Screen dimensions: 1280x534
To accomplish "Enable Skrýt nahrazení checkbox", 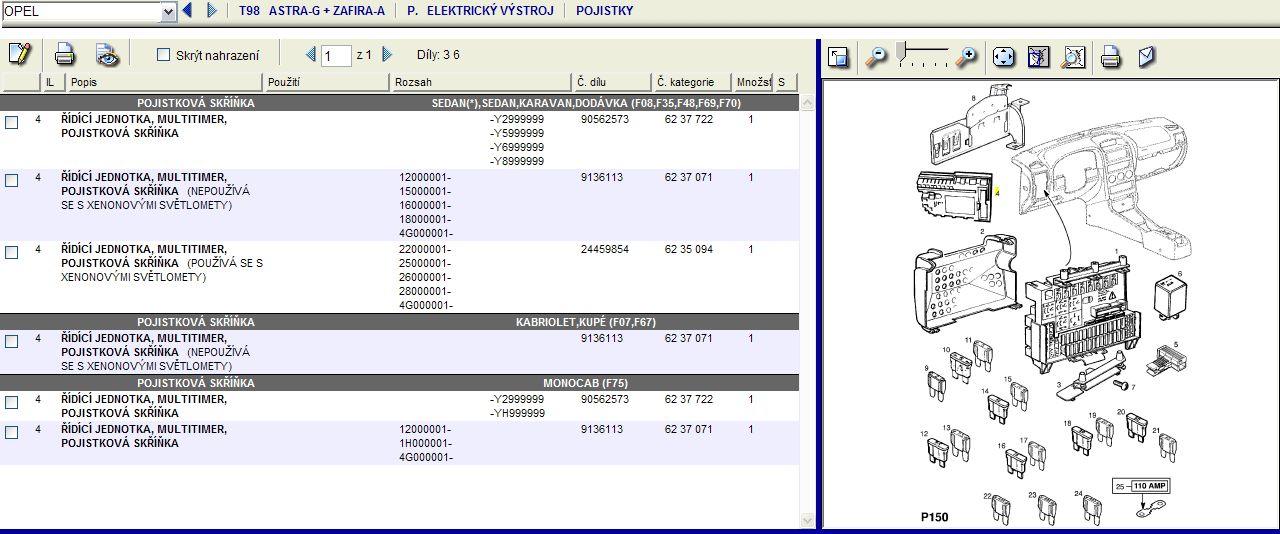I will [164, 55].
